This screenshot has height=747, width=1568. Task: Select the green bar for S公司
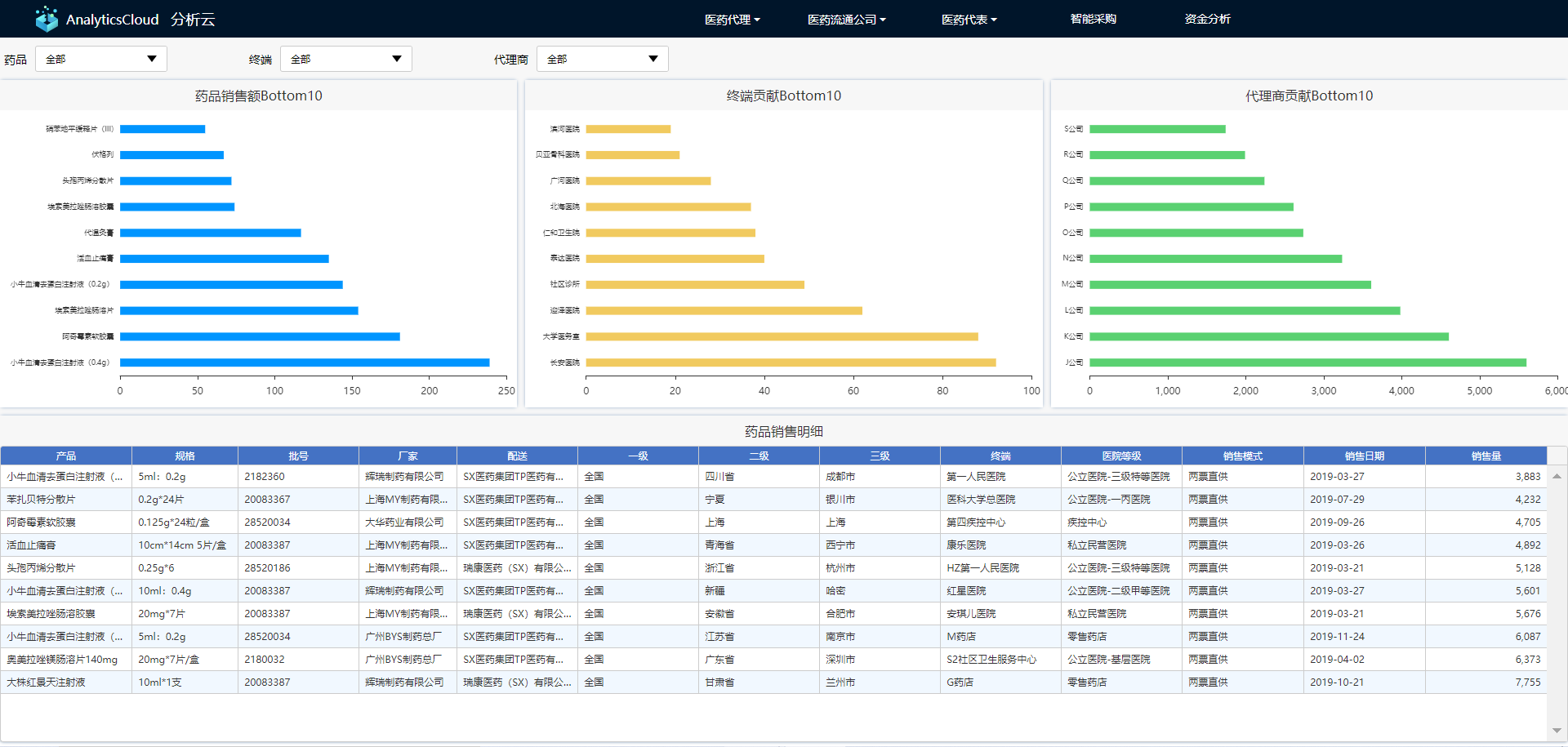tap(1157, 129)
